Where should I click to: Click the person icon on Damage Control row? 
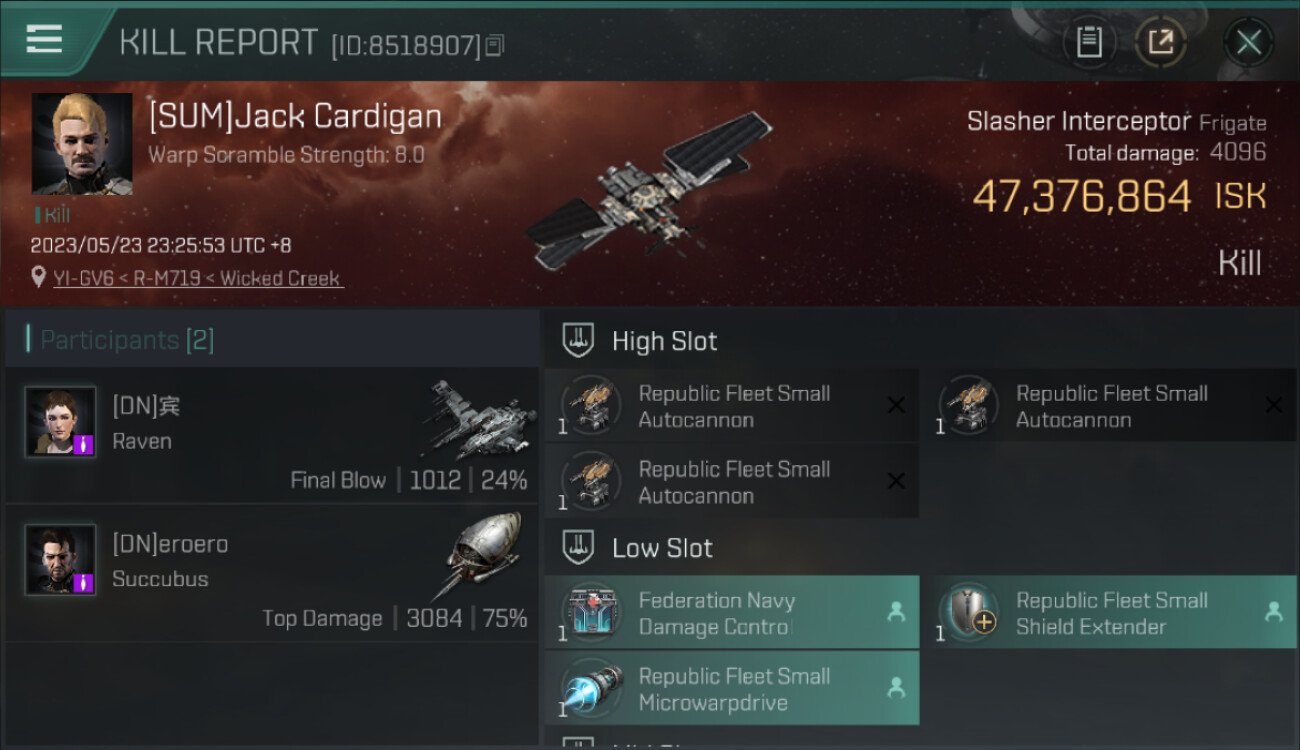coord(896,612)
